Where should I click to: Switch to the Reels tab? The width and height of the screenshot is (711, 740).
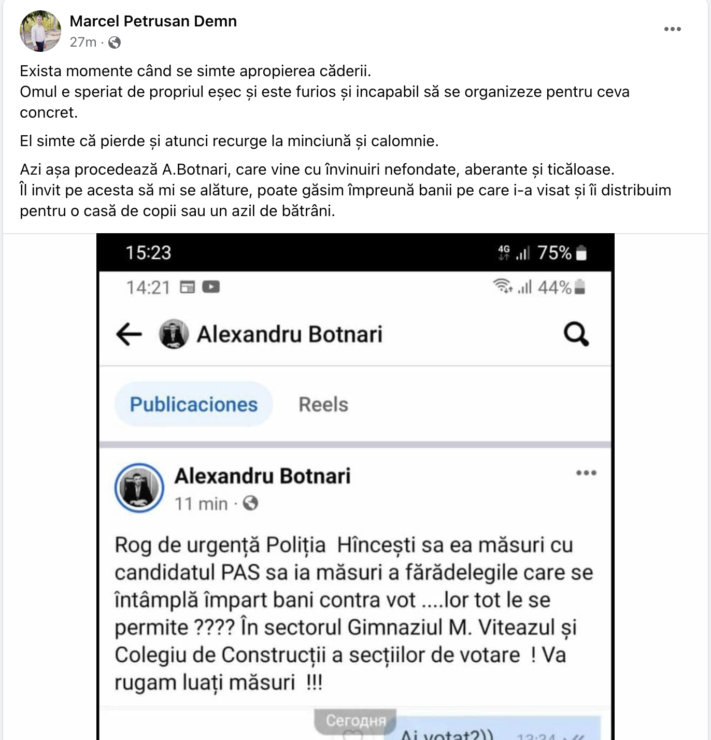pos(323,404)
